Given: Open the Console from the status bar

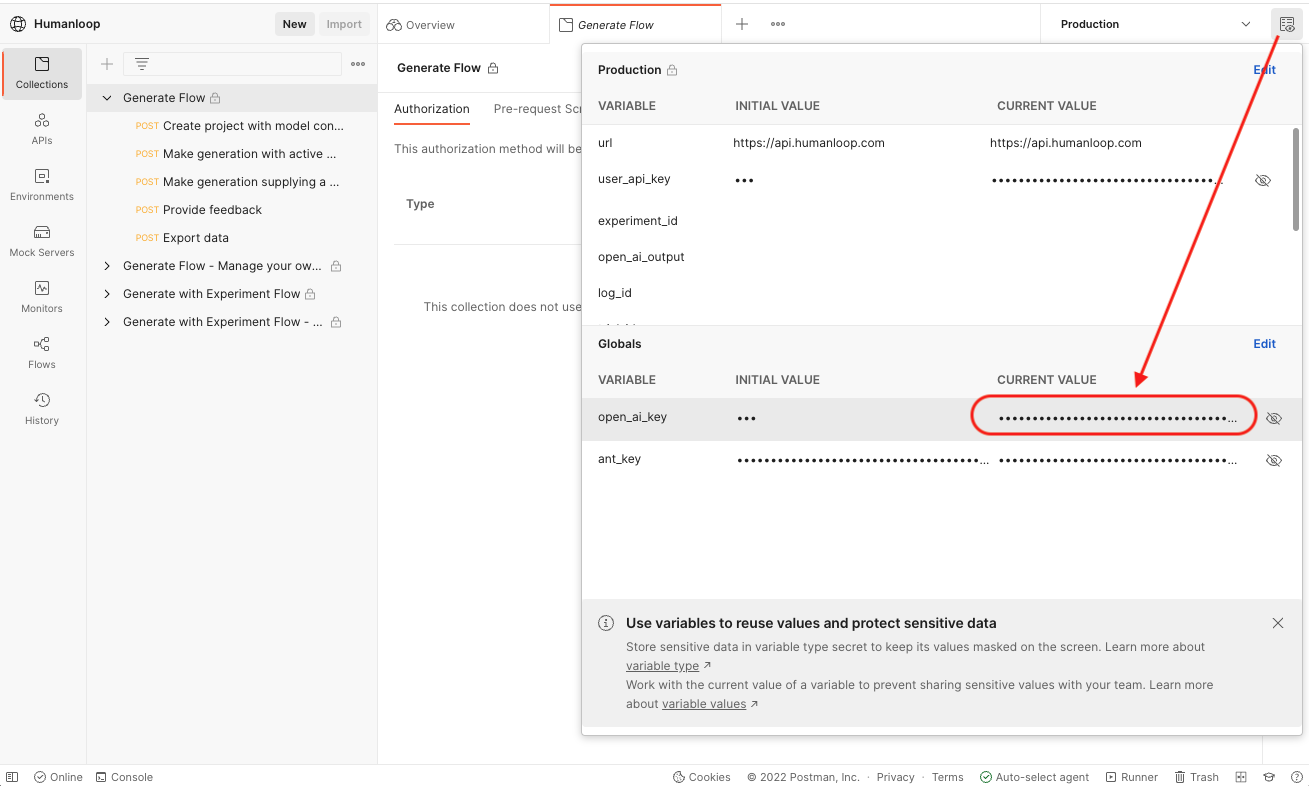Looking at the screenshot, I should [x=124, y=777].
